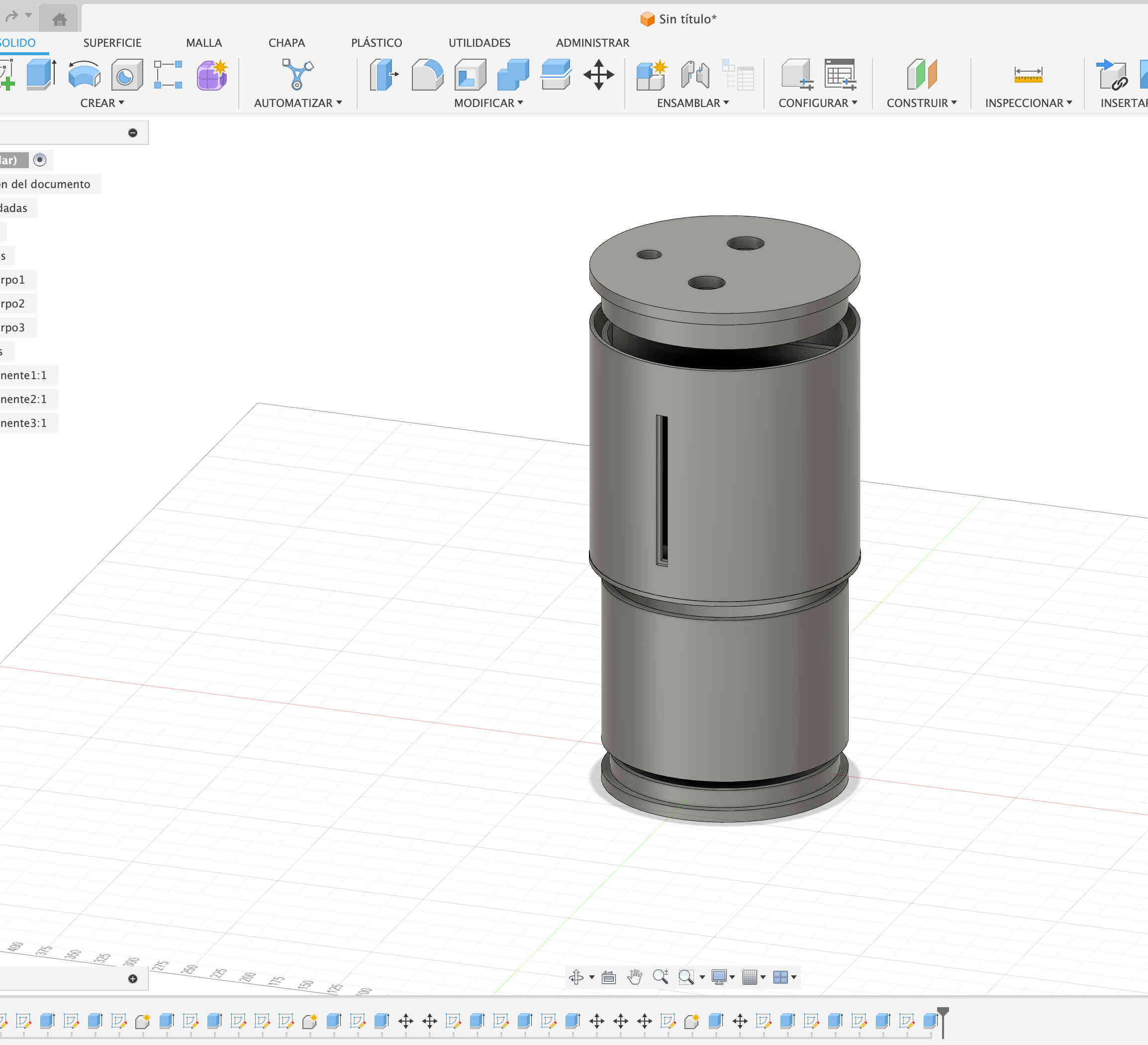Screen dimensions: 1148x1045
Task: Click the Construct offset plane icon
Action: [x=921, y=75]
